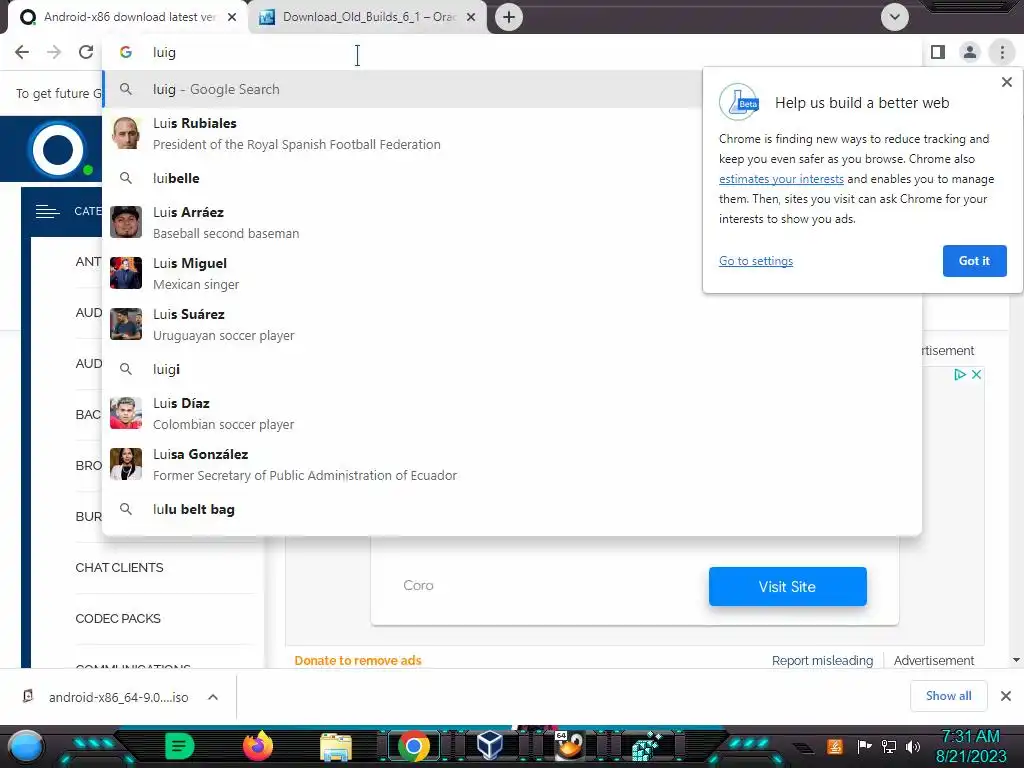Click the categories hamburger menu icon
Screen dimensions: 1024x768
click(48, 212)
